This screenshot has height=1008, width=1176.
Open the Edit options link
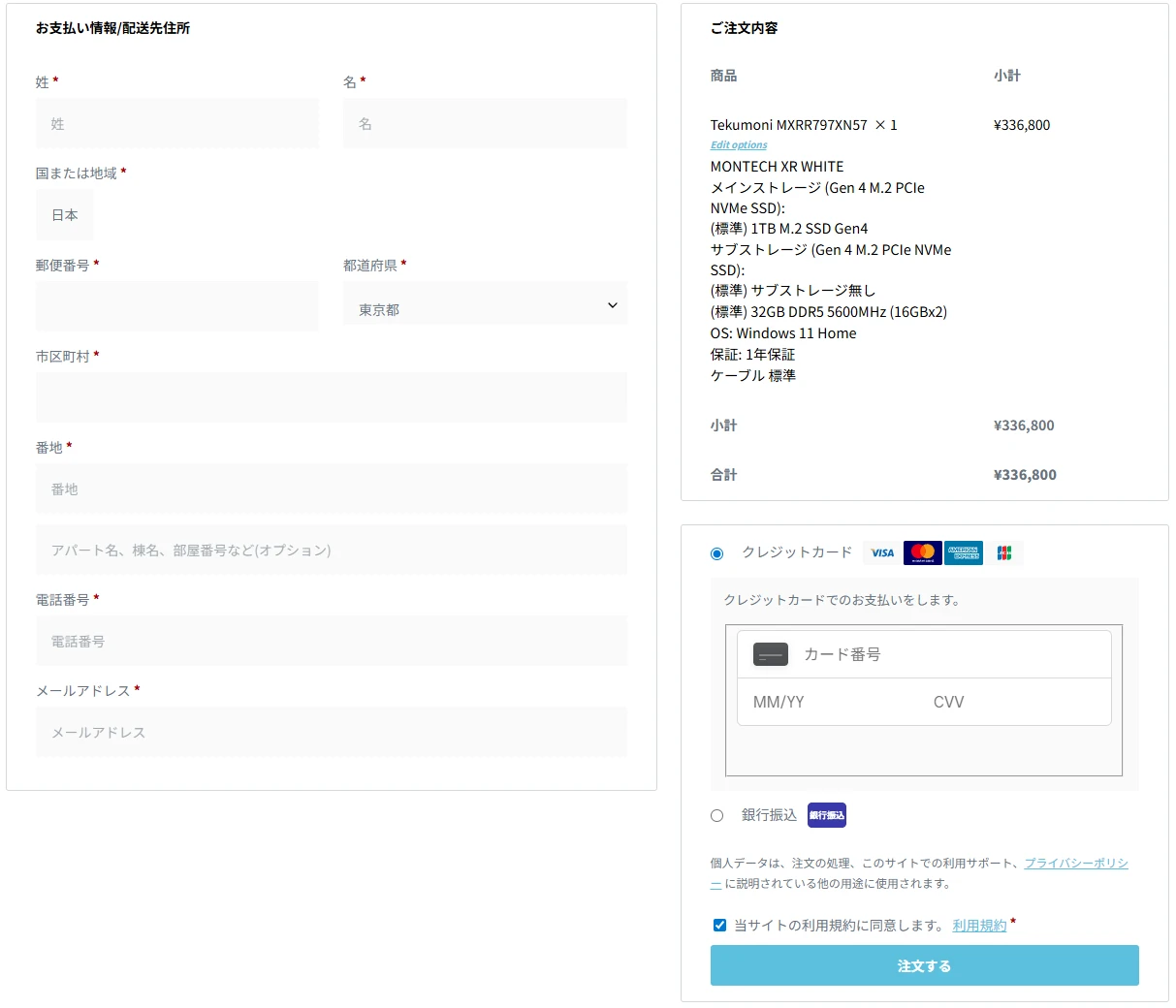tap(739, 145)
